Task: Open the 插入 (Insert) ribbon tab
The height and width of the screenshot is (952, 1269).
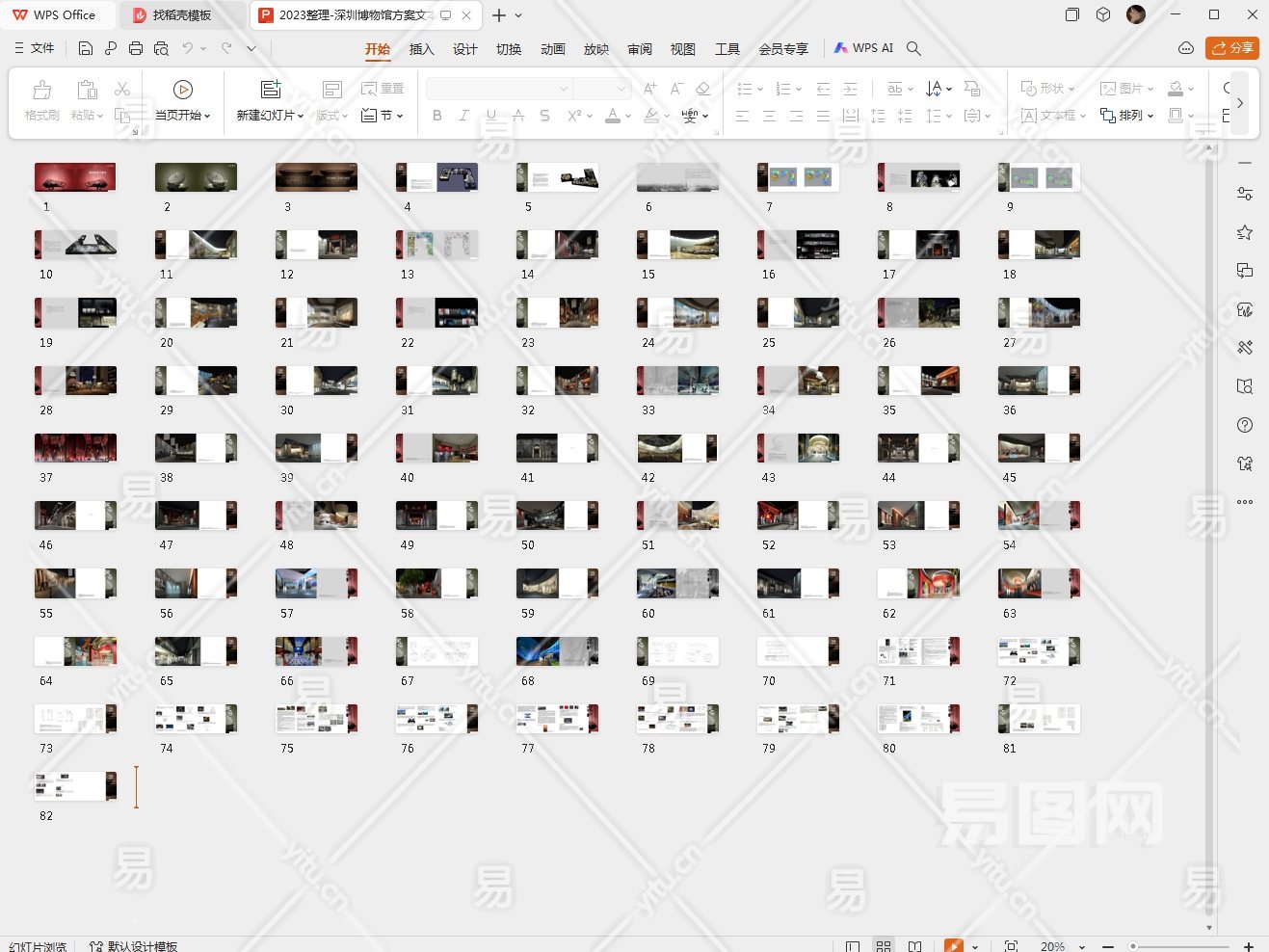Action: pyautogui.click(x=421, y=49)
